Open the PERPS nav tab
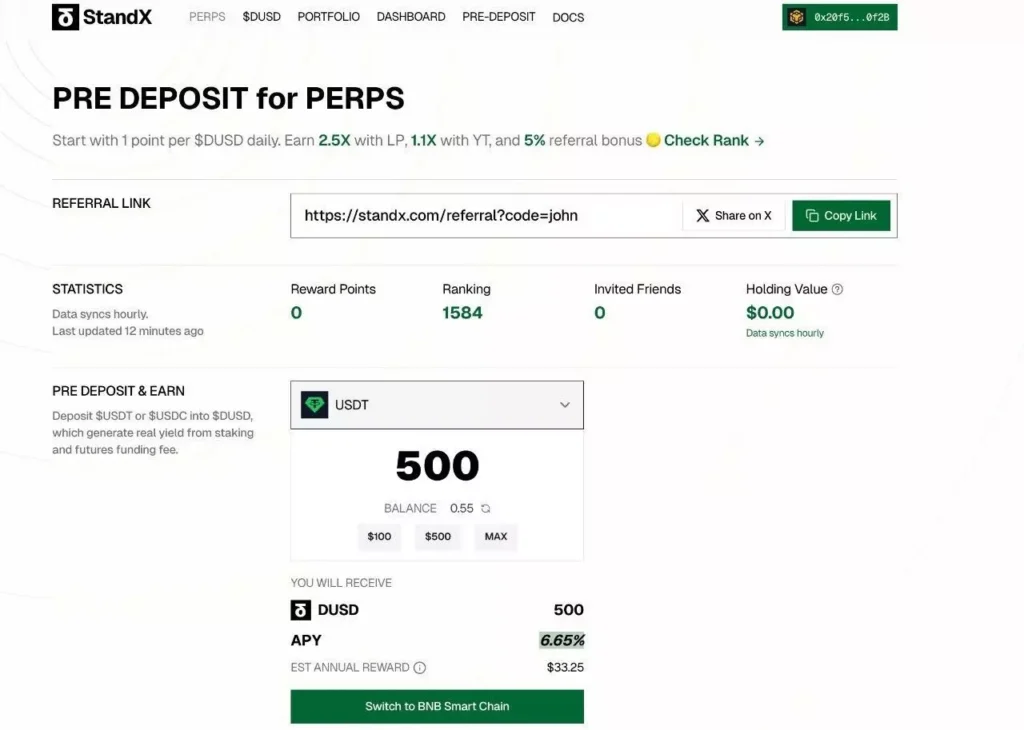The image size is (1024, 730). tap(207, 17)
